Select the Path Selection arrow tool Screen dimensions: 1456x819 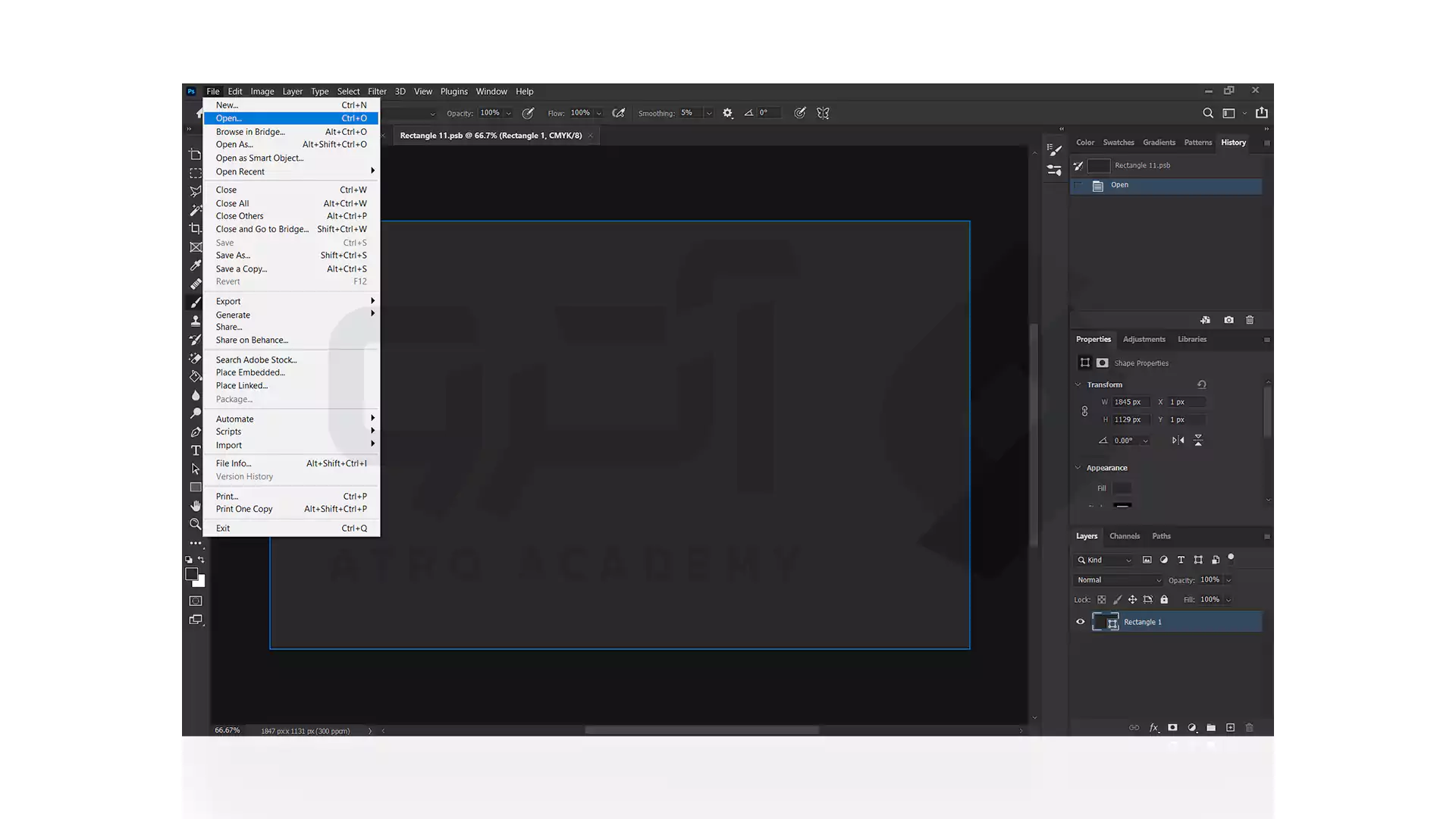196,469
